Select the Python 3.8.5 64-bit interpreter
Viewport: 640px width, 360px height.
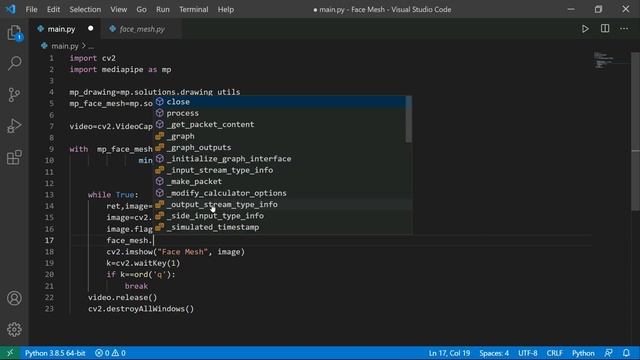pyautogui.click(x=55, y=353)
